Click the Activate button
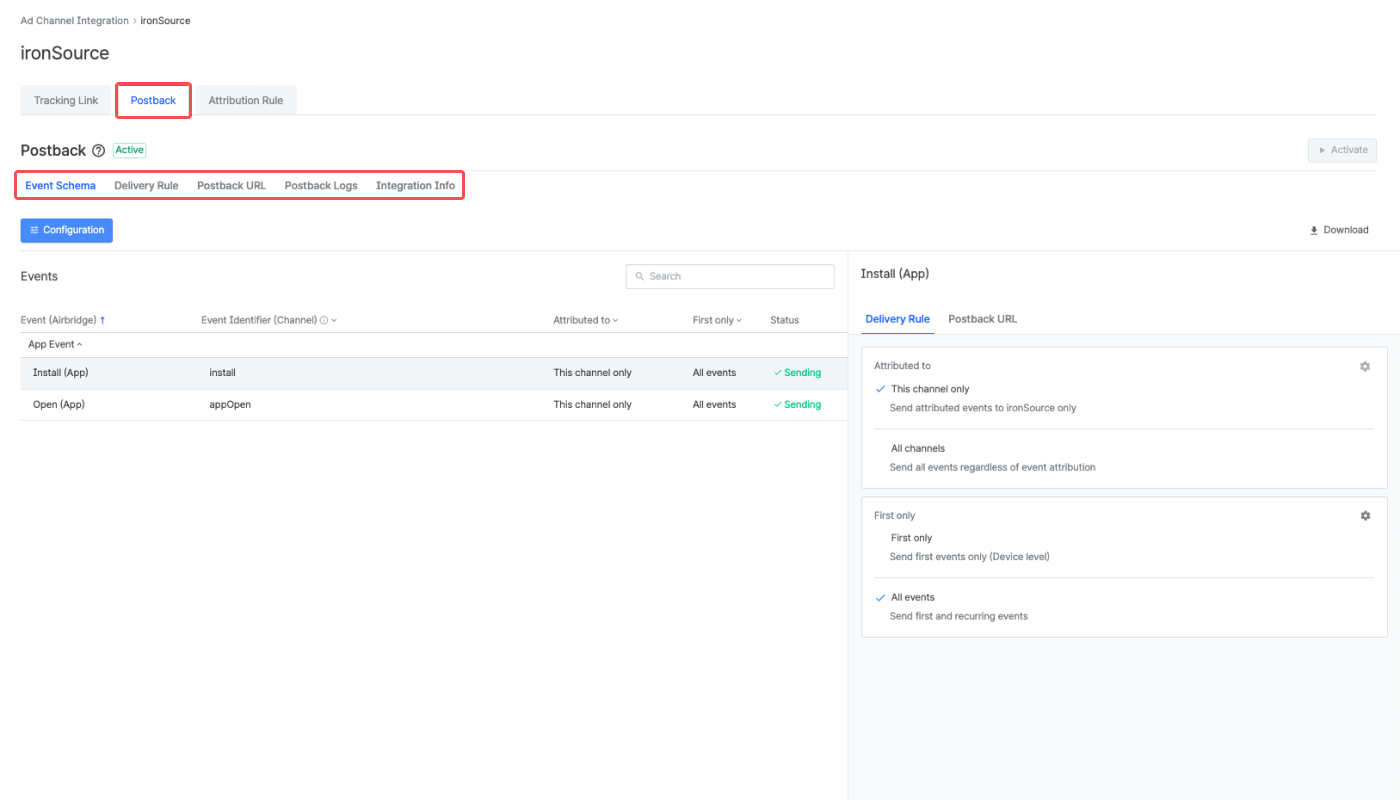The height and width of the screenshot is (800, 1400). (x=1342, y=150)
